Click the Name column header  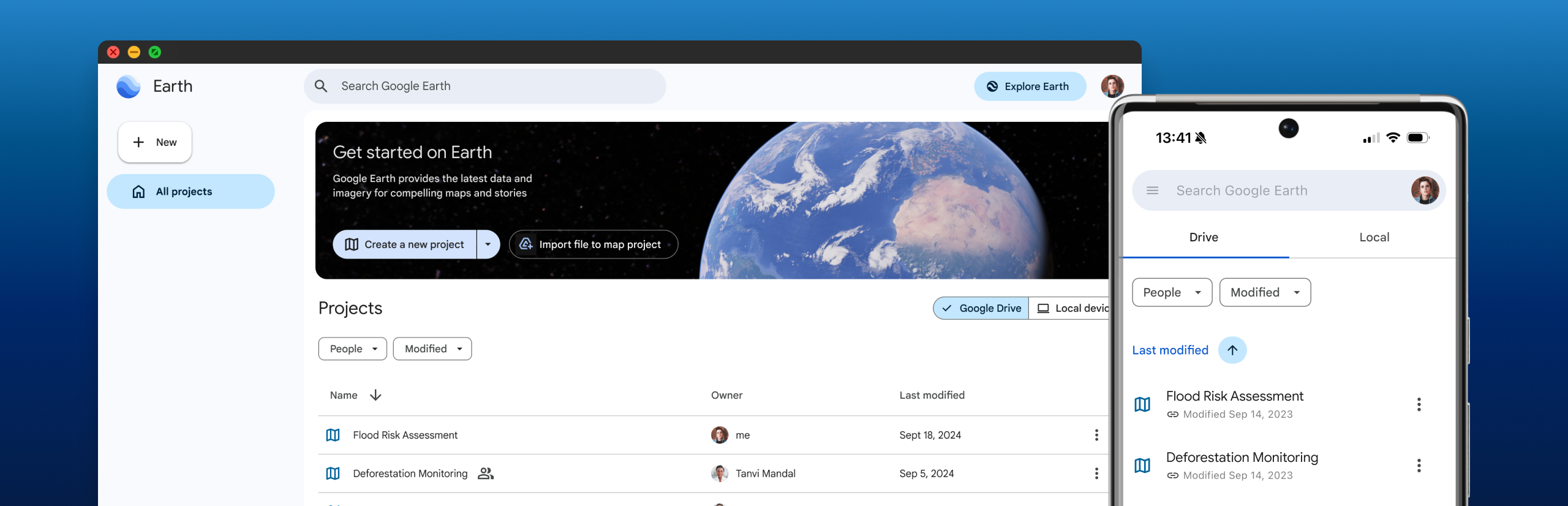coord(344,395)
